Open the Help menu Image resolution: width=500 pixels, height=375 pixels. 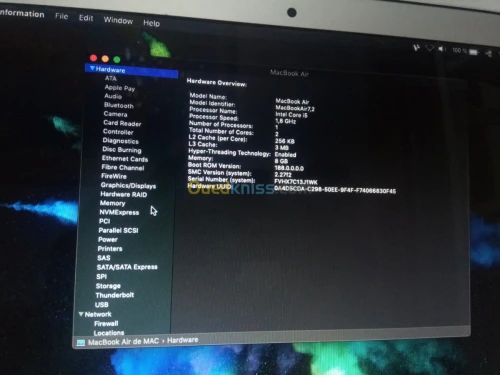click(x=152, y=23)
